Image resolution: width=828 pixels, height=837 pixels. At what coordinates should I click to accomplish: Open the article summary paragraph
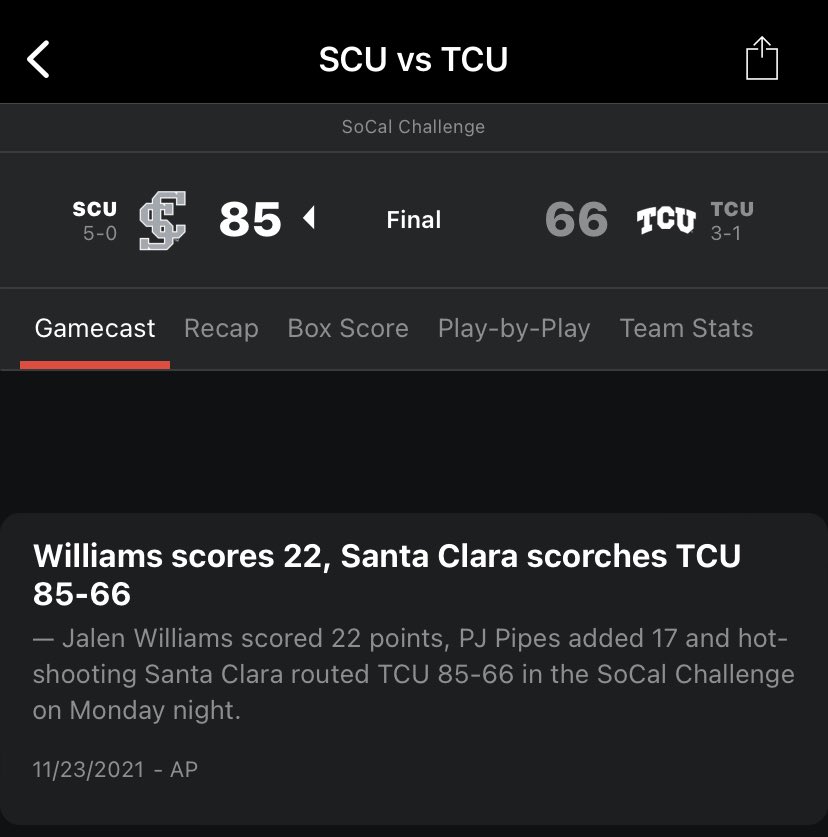click(413, 674)
